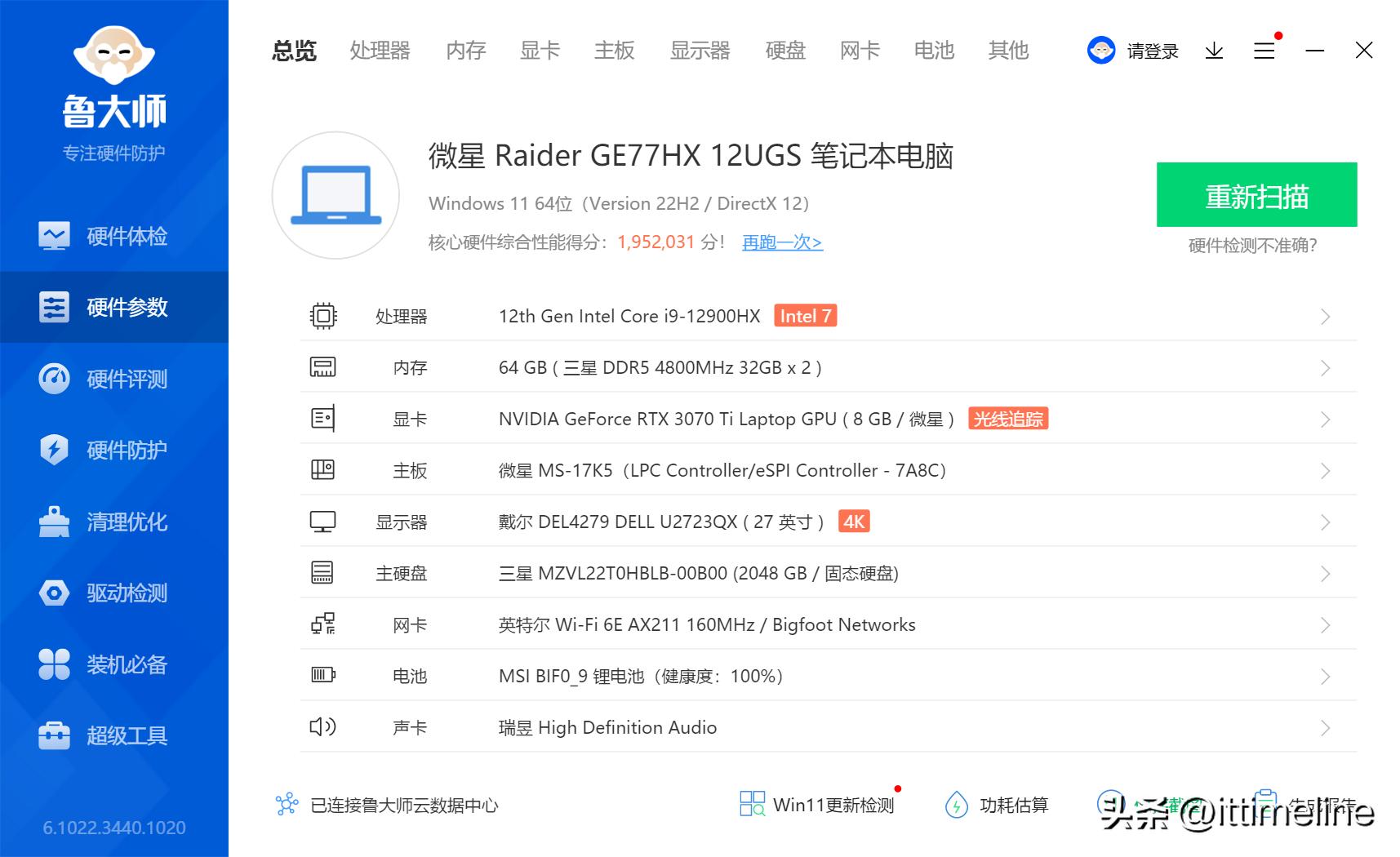Switch to 处理器 tab

click(380, 51)
